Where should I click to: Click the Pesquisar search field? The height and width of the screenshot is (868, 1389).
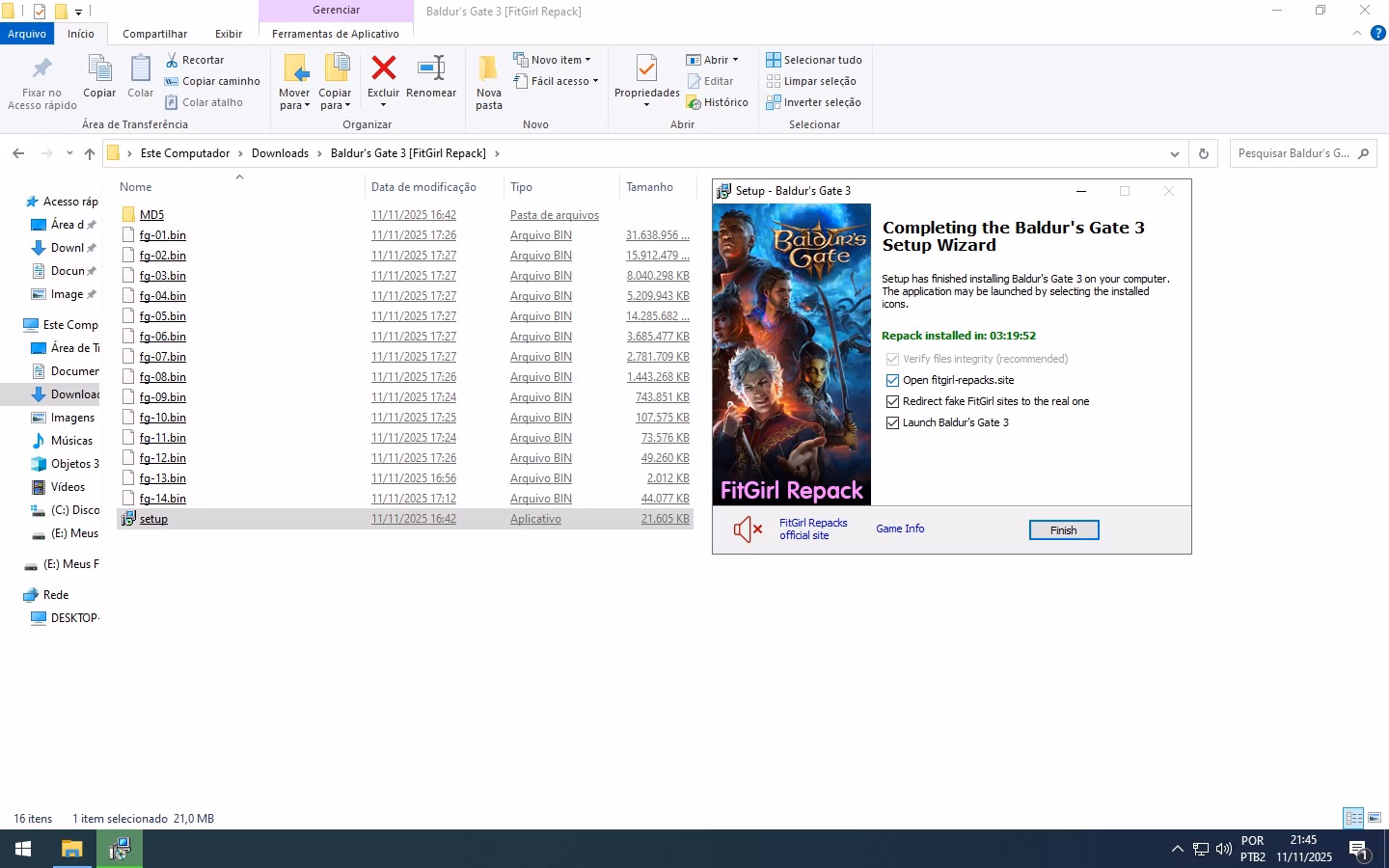pyautogui.click(x=1293, y=153)
